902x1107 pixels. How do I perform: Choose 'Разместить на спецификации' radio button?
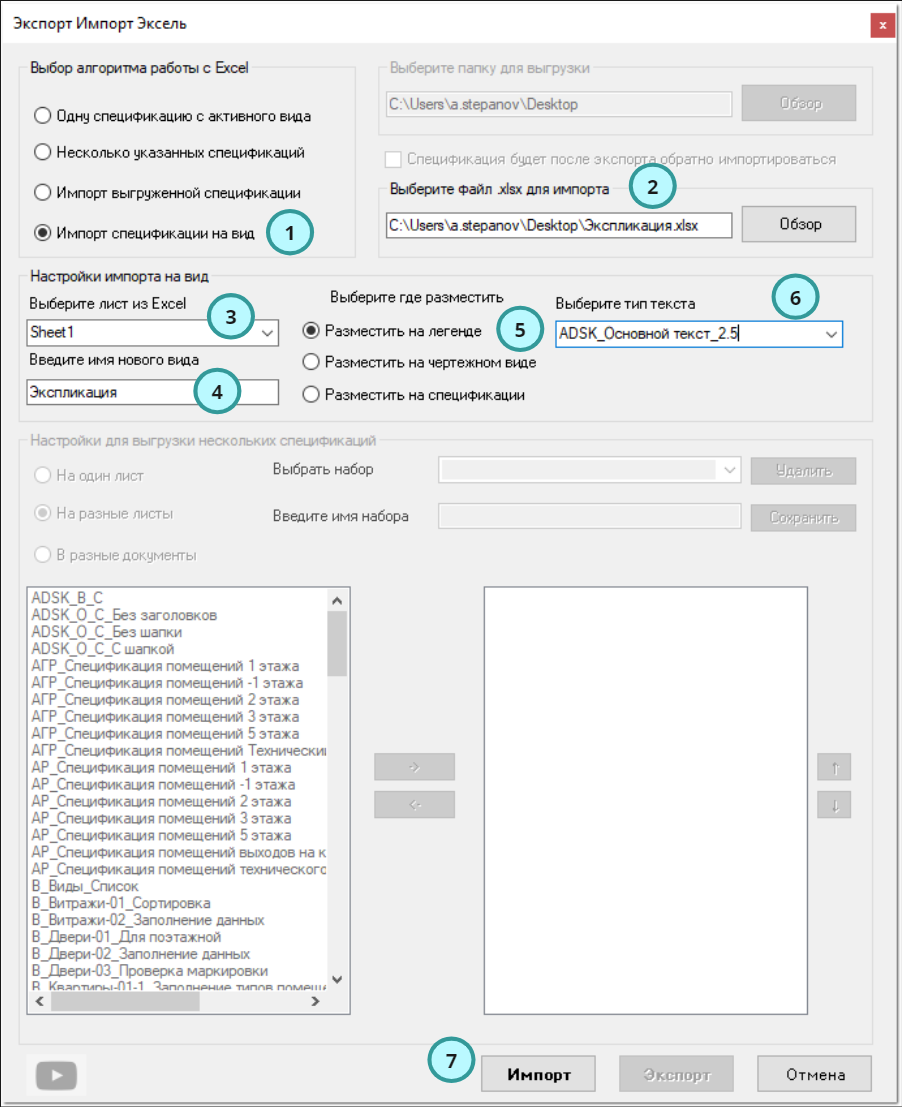pos(414,395)
